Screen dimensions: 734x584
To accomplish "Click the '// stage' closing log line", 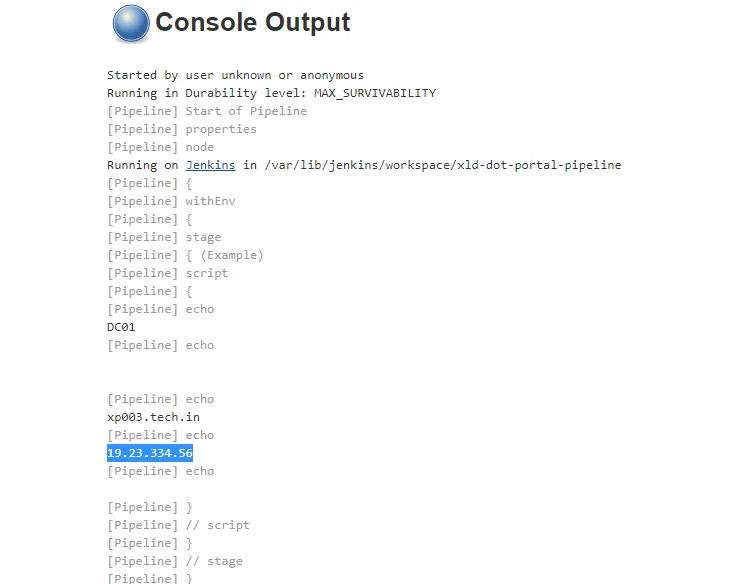I will click(175, 561).
